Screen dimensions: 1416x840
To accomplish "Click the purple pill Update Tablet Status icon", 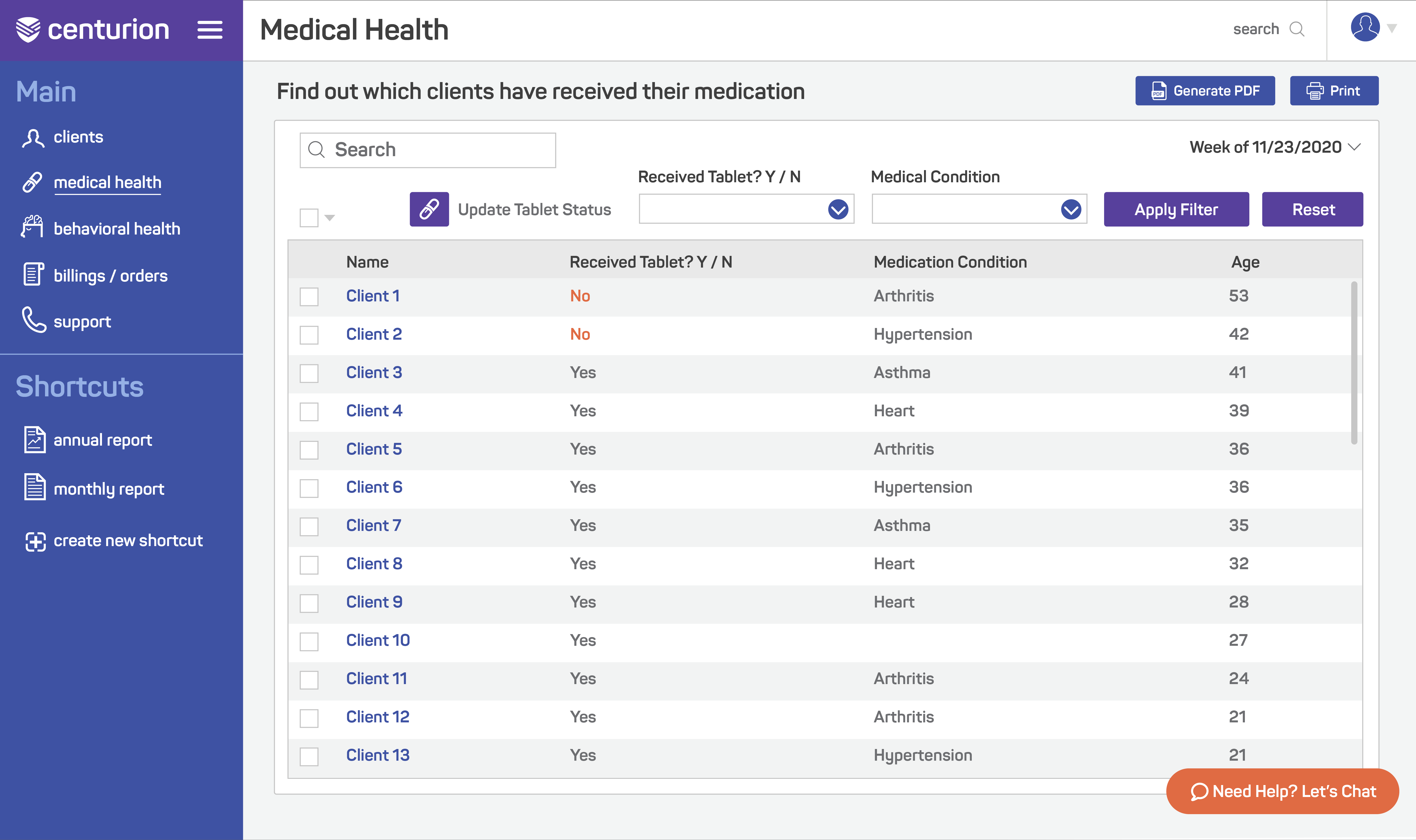I will click(x=429, y=209).
